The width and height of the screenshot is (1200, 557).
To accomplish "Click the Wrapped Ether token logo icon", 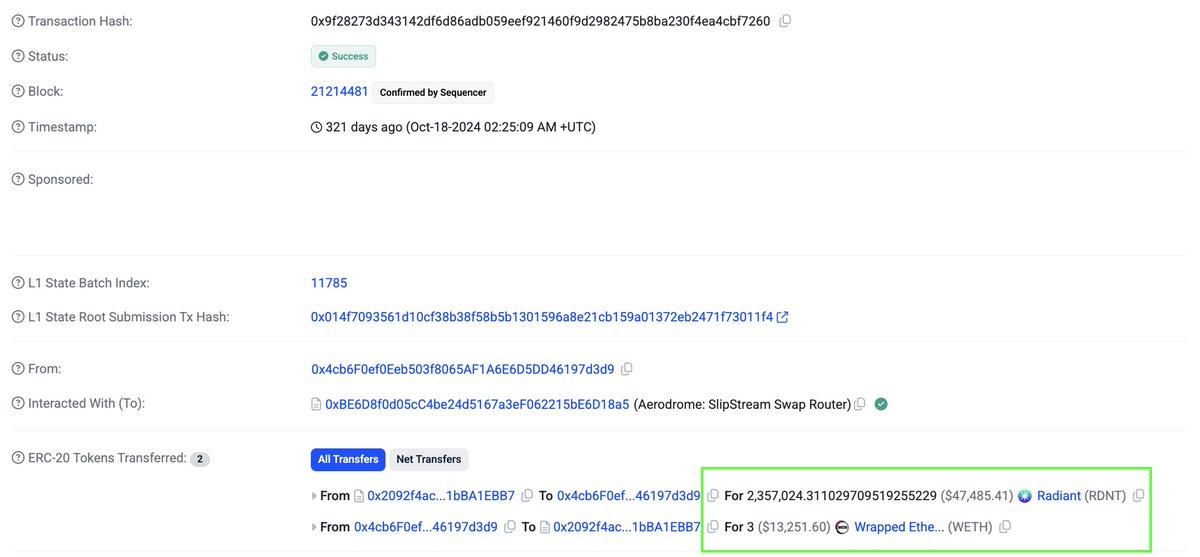I will (842, 527).
